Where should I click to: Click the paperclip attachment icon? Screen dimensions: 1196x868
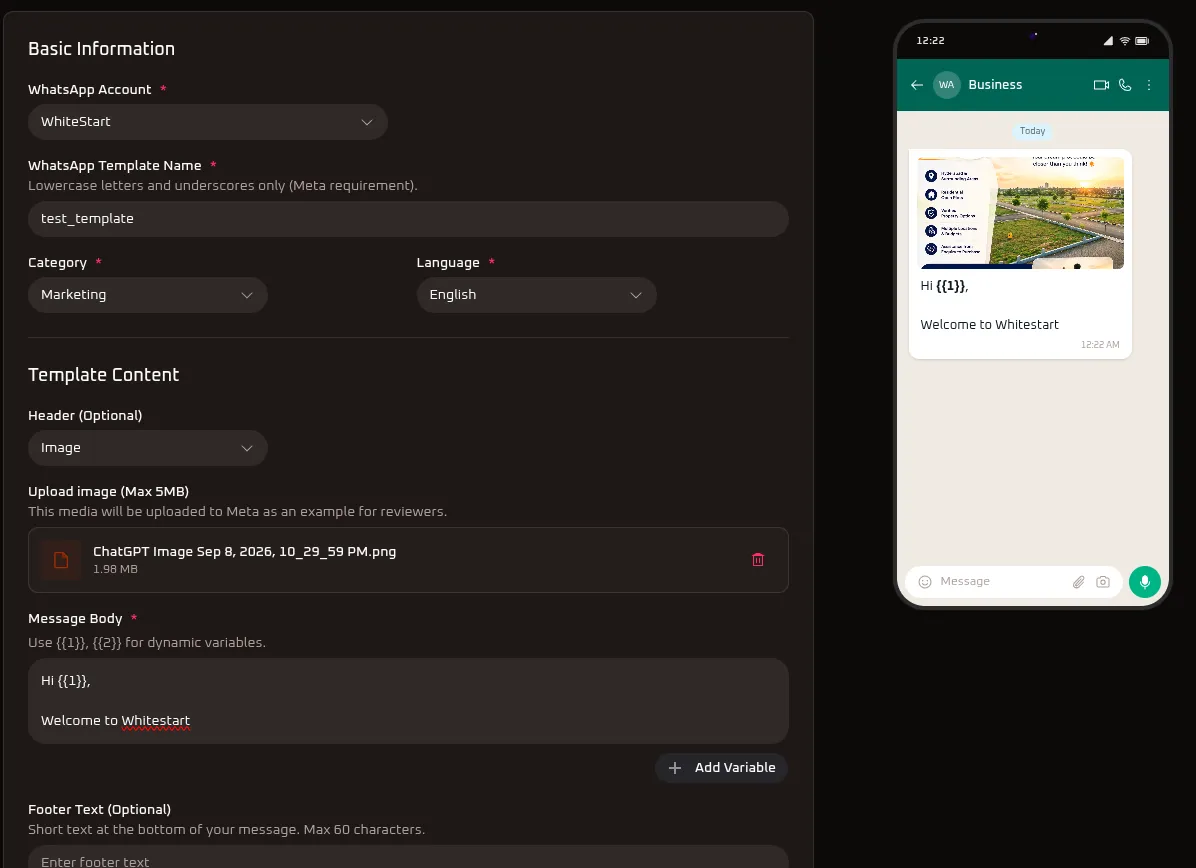click(1079, 582)
